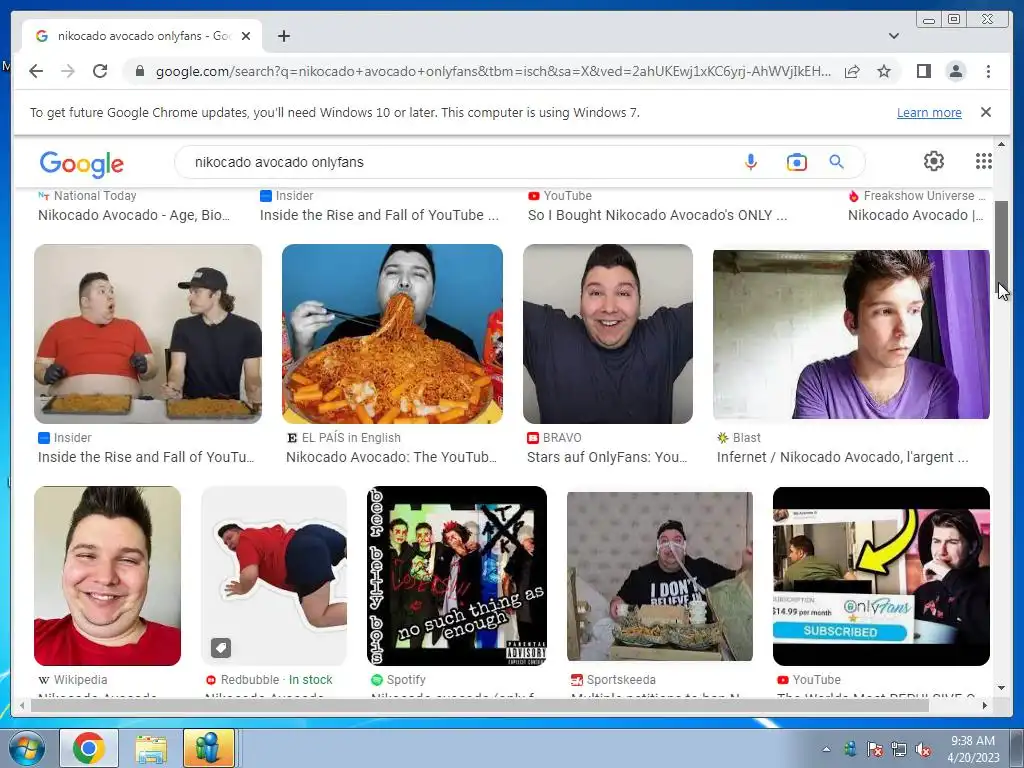Click the horizontal scrollbar left arrow
The width and height of the screenshot is (1024, 768).
[22, 705]
